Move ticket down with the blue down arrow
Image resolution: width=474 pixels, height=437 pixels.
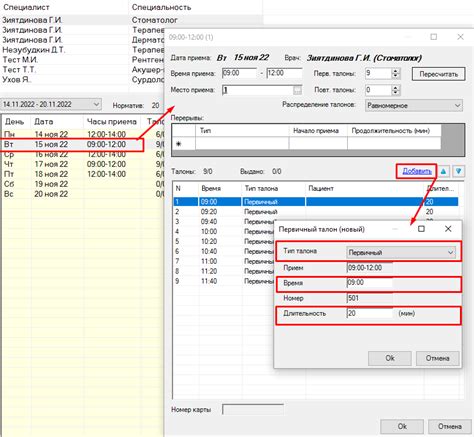pyautogui.click(x=459, y=171)
